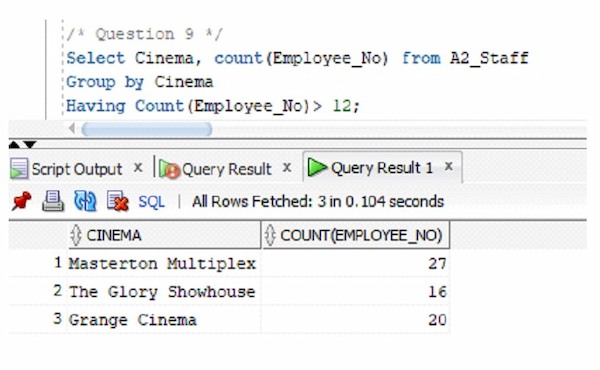Click the Question 9 comment line
The image size is (600, 370).
[x=144, y=34]
